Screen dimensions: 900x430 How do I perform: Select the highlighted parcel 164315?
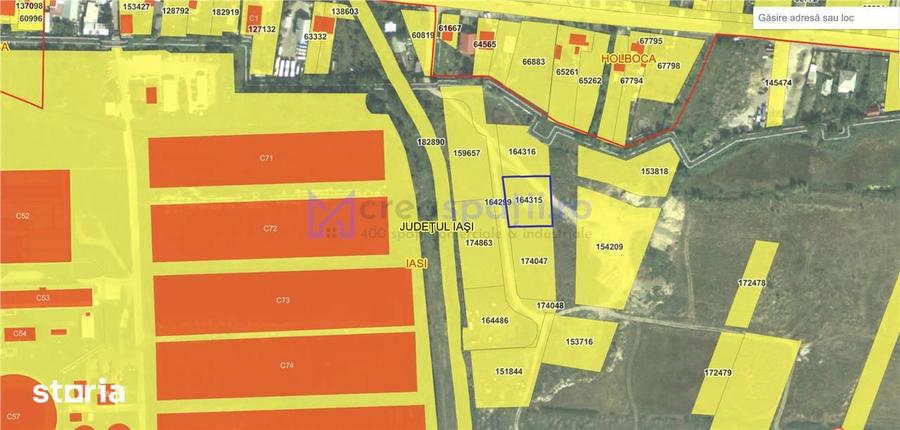[x=527, y=200]
